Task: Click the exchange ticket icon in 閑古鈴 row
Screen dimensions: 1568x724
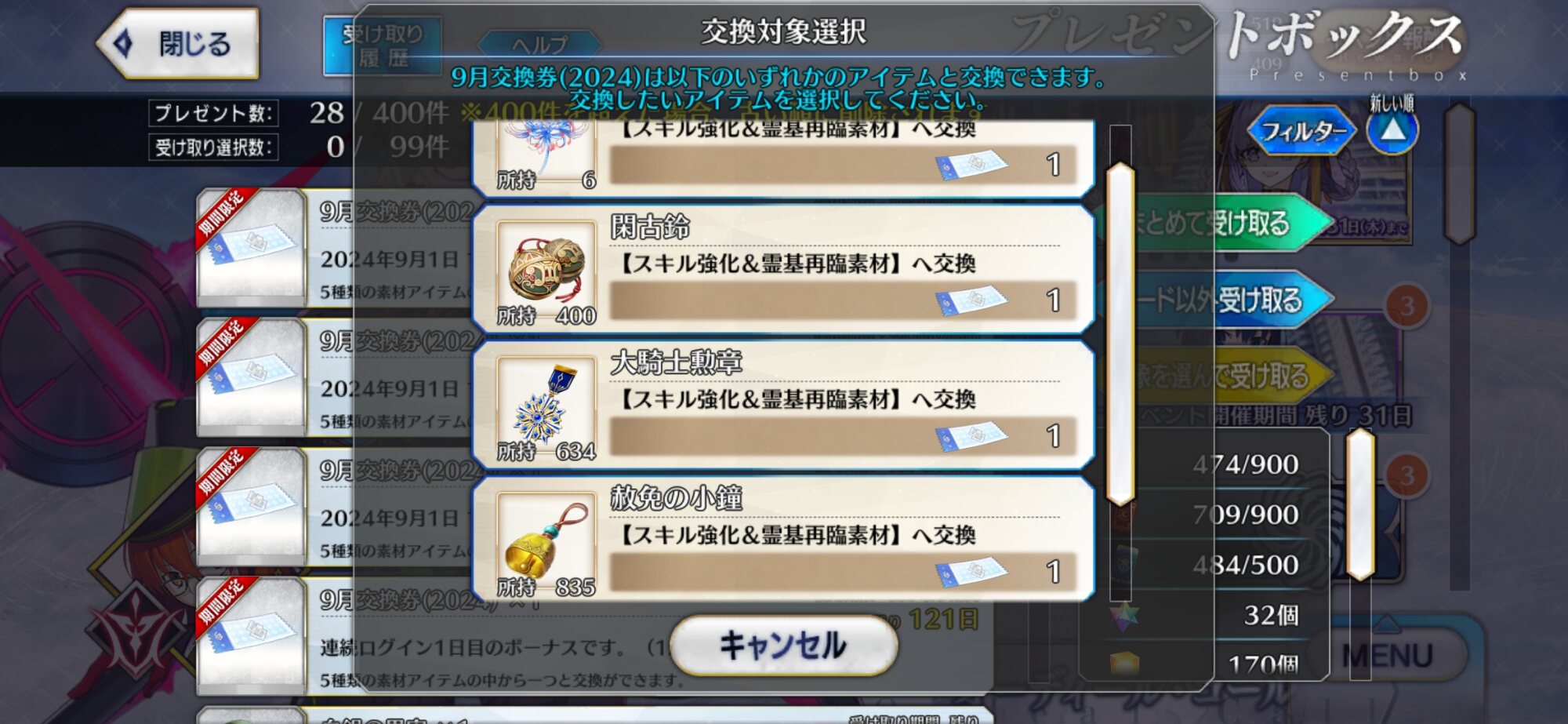Action: tap(971, 300)
